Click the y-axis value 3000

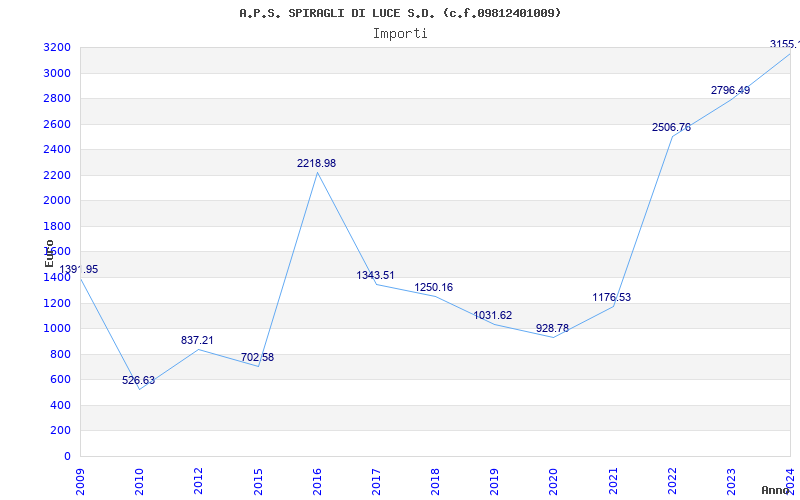[57, 73]
